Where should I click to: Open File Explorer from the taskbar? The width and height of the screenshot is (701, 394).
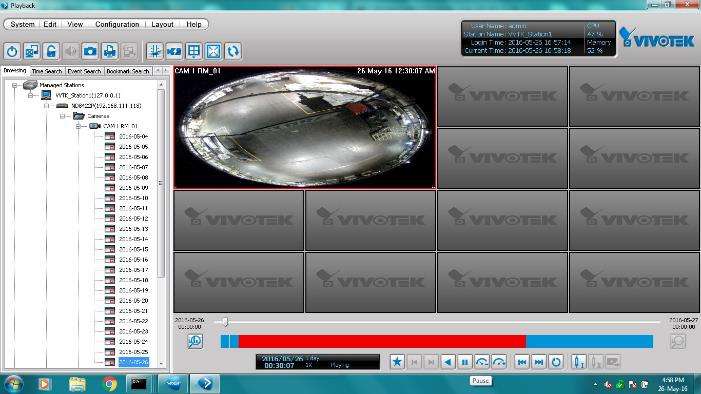coord(77,384)
